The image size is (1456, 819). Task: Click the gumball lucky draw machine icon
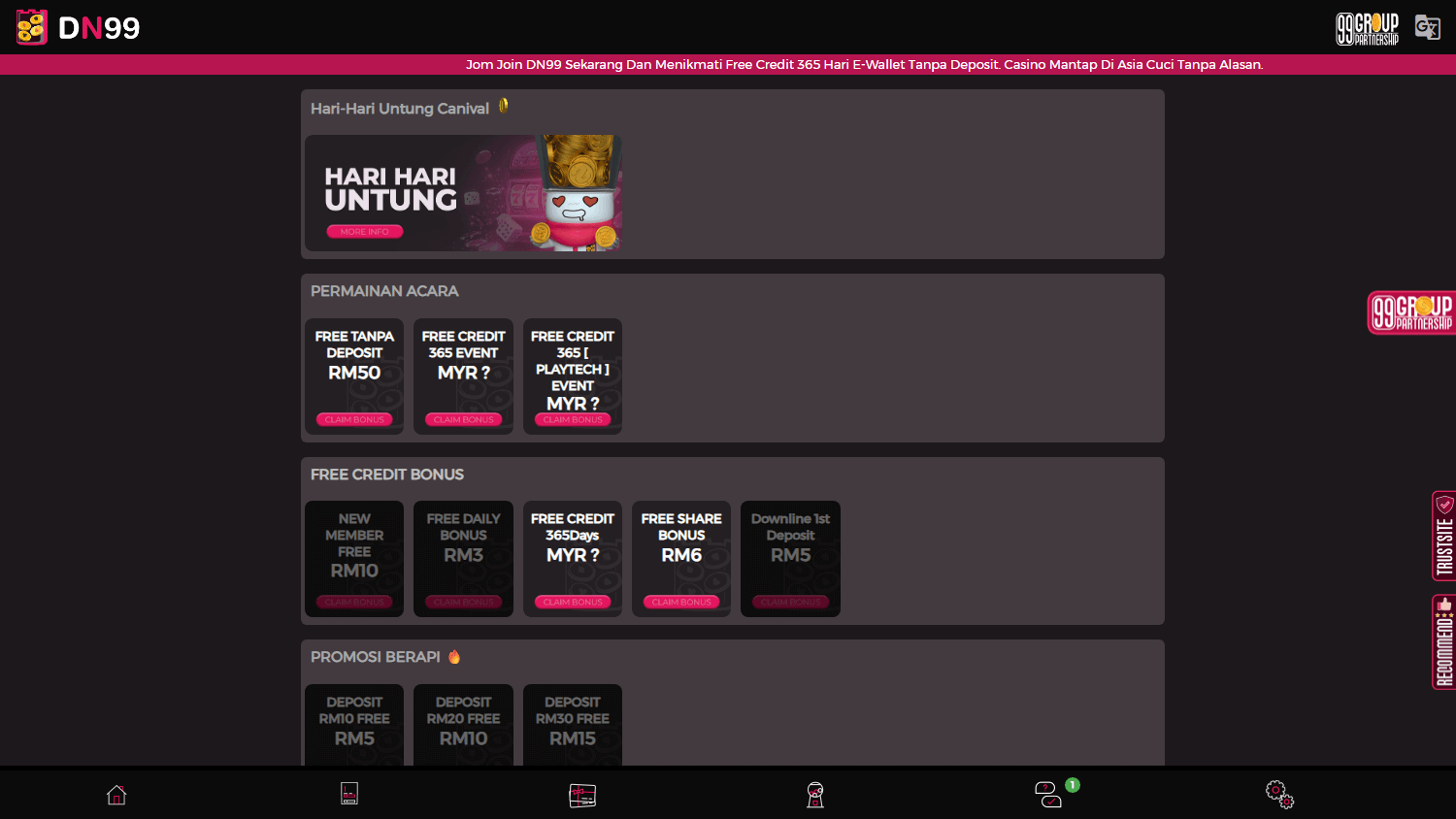point(814,794)
